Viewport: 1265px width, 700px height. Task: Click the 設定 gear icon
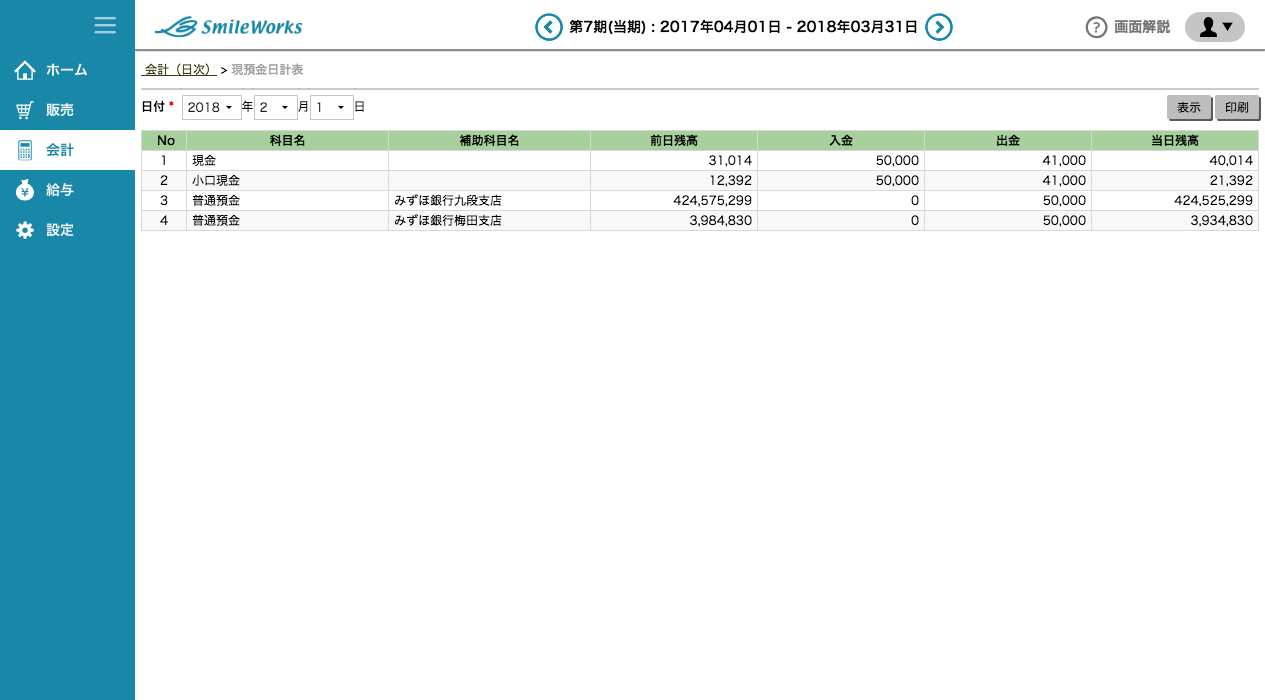25,230
